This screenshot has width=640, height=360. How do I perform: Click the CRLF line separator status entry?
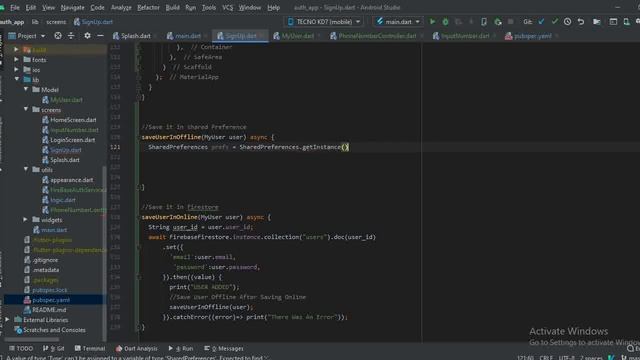546,357
